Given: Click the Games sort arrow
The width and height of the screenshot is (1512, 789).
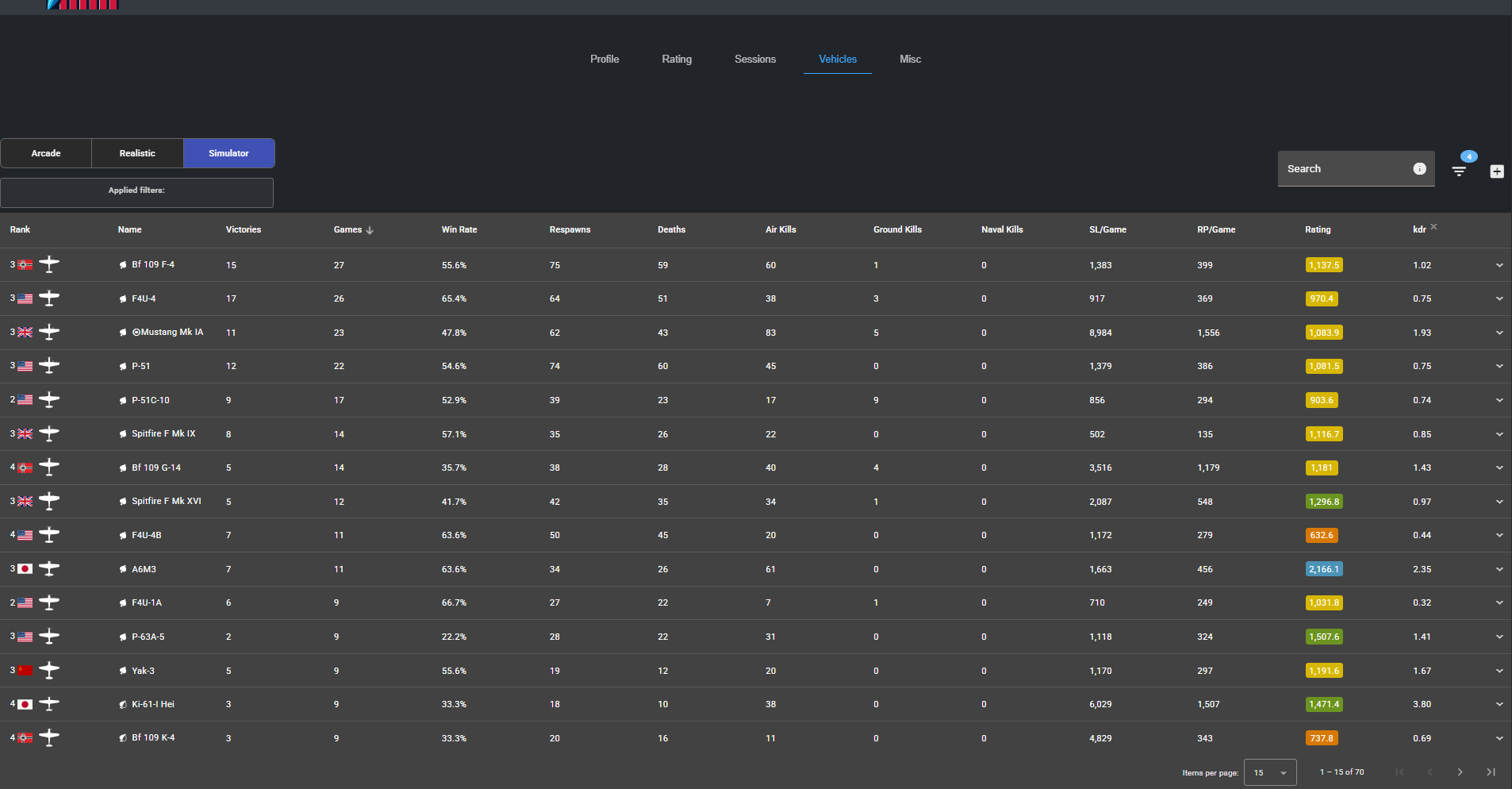Looking at the screenshot, I should pyautogui.click(x=370, y=230).
